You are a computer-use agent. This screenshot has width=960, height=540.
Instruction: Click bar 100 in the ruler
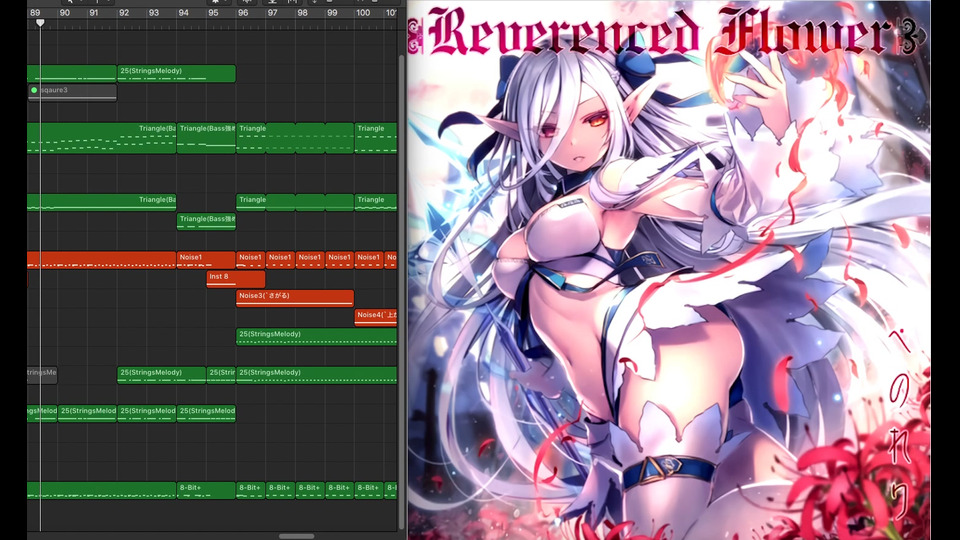coord(363,12)
